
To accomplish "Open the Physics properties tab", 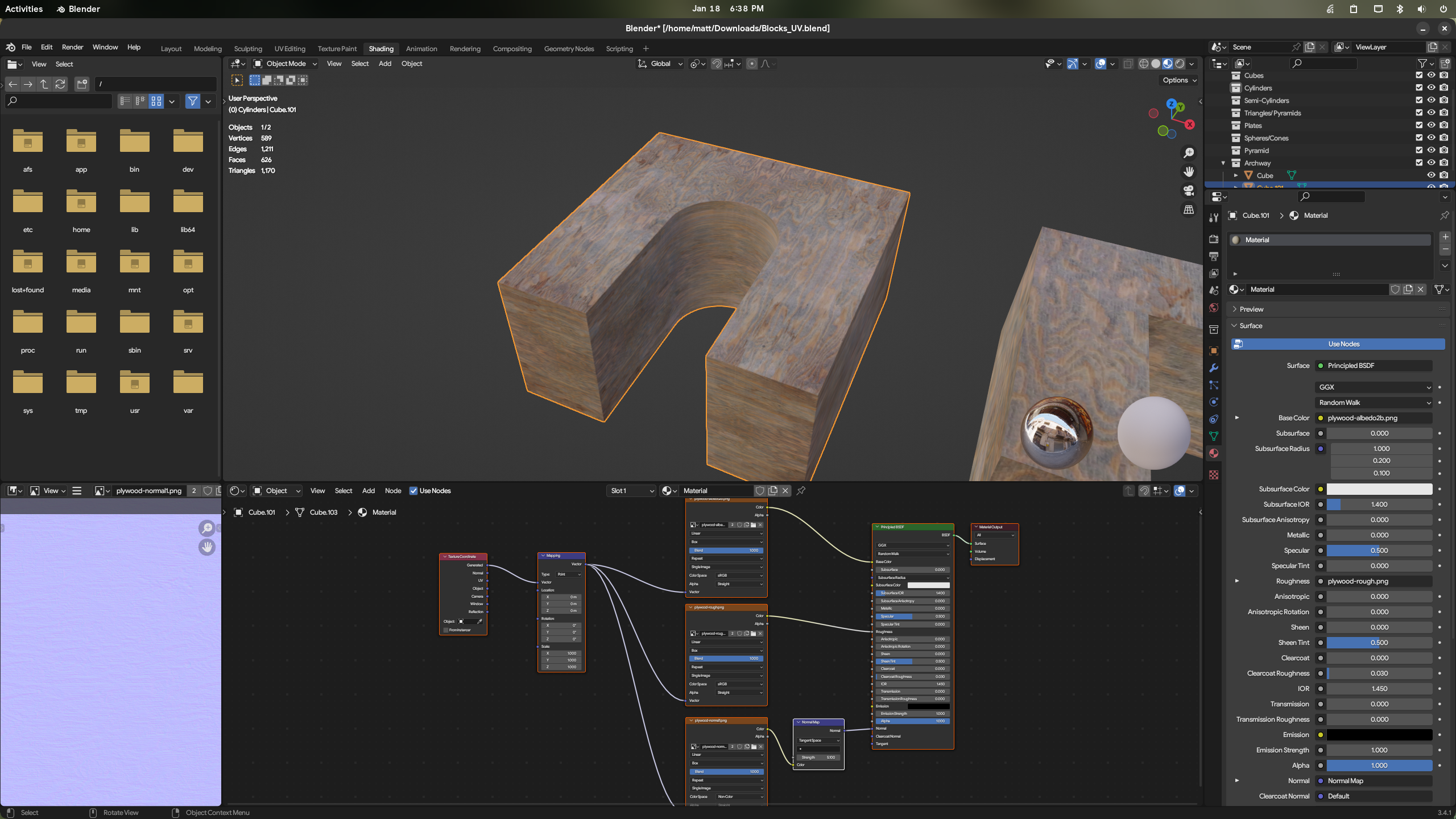I will coord(1214,402).
